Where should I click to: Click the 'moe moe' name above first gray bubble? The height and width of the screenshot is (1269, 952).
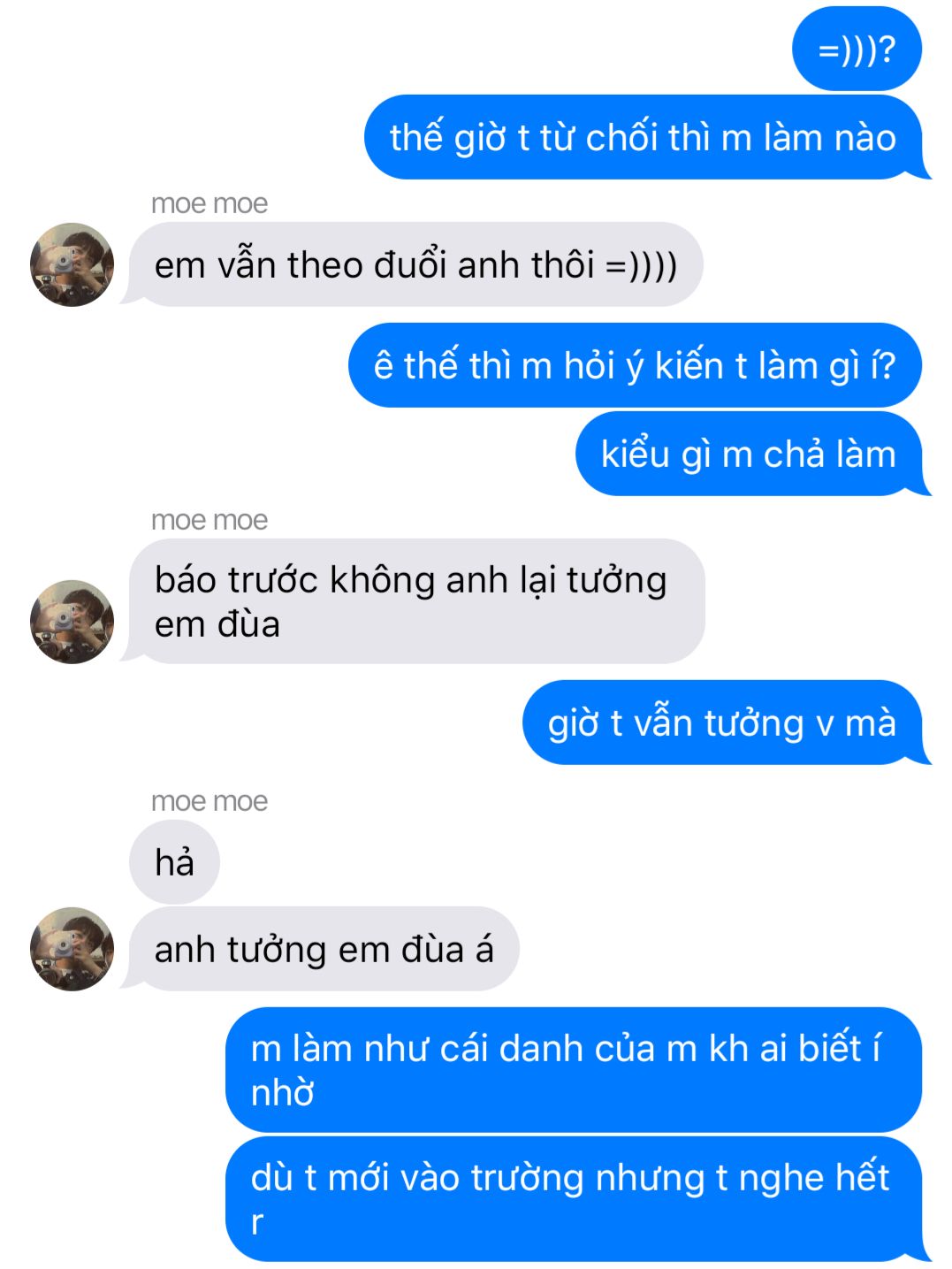point(209,203)
